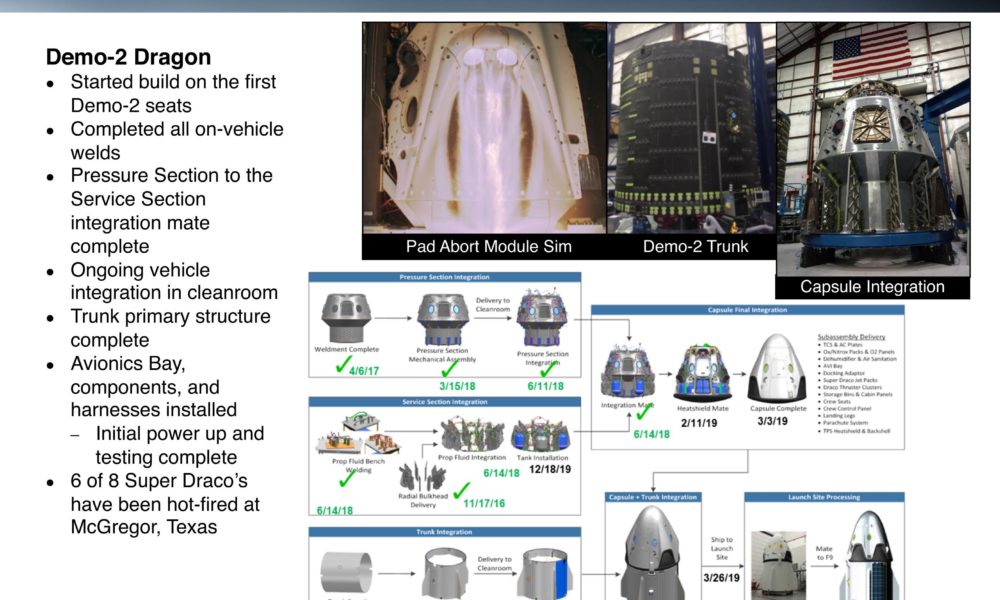Select the white Capsule Complete image
This screenshot has height=600, width=1000.
(777, 369)
